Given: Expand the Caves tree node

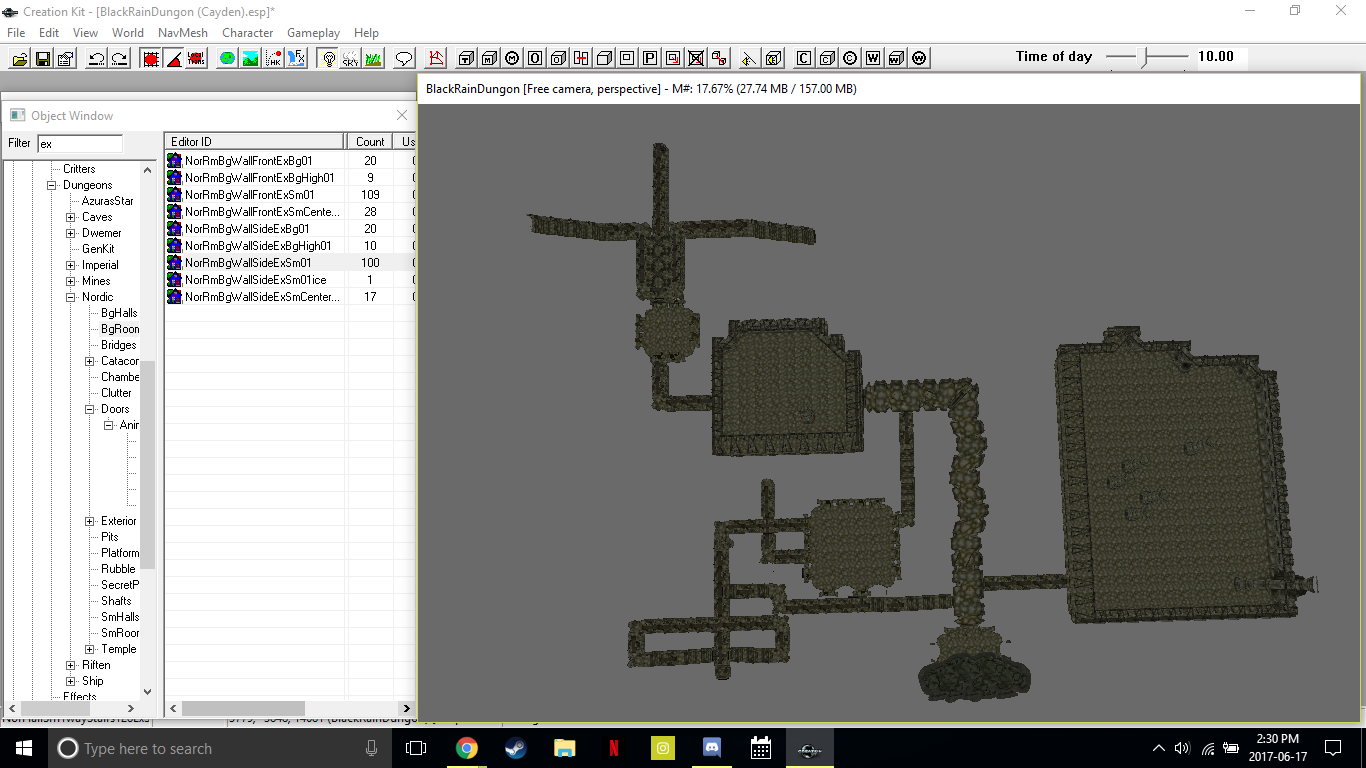Looking at the screenshot, I should click(x=71, y=217).
